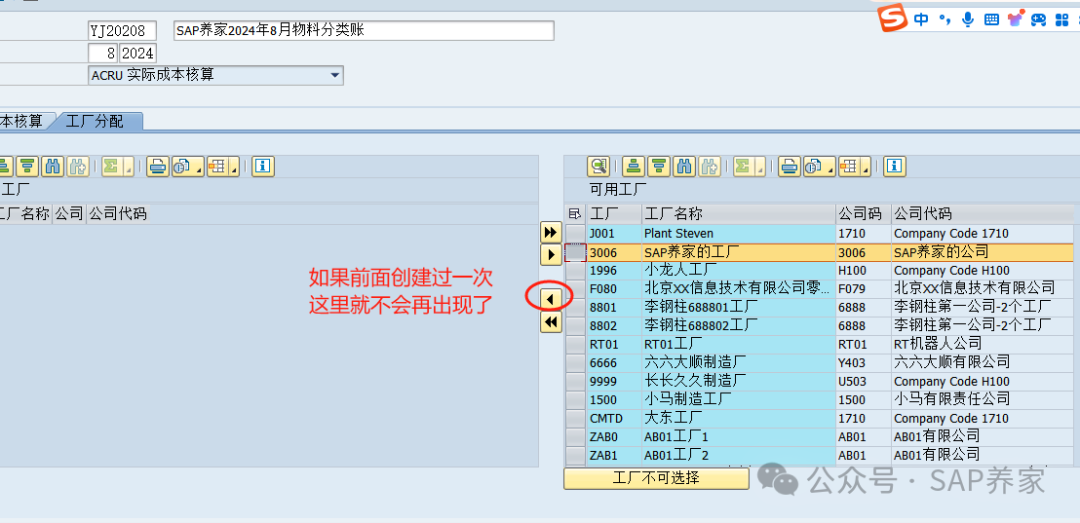Click Information icon in available plants toolbar
This screenshot has height=523, width=1080.
click(x=894, y=166)
